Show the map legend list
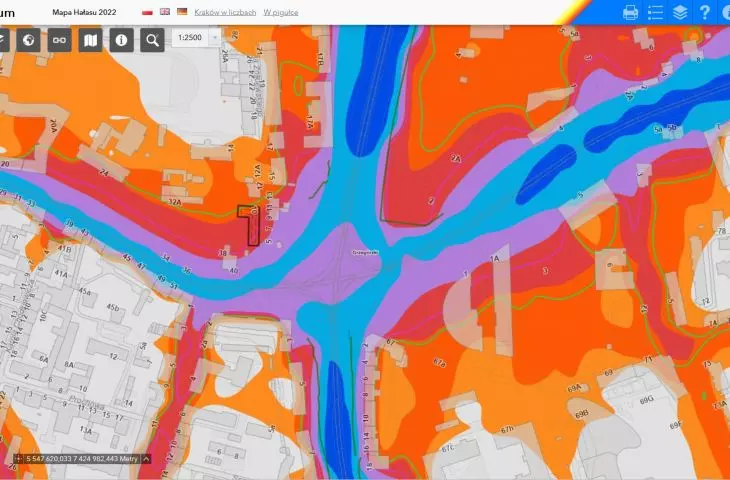Screen dimensions: 730x480 pyautogui.click(x=656, y=13)
